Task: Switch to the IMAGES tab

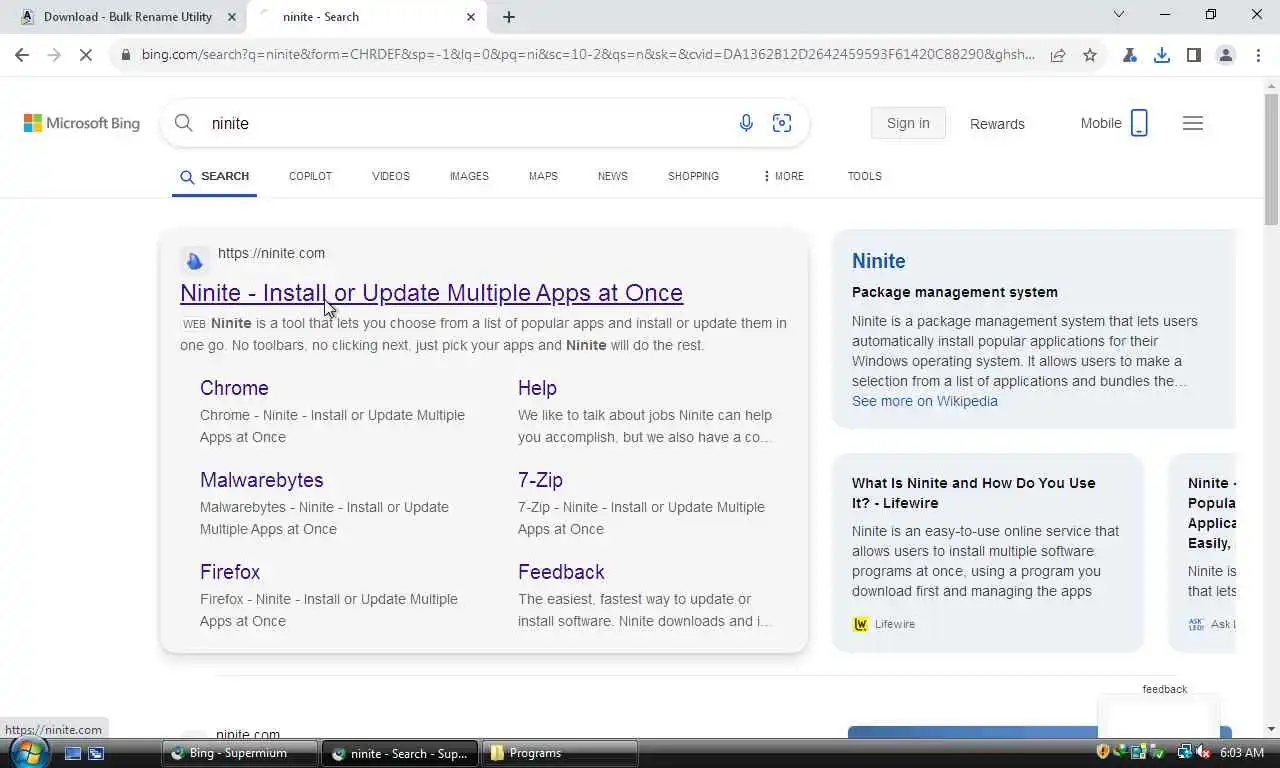Action: (x=469, y=176)
